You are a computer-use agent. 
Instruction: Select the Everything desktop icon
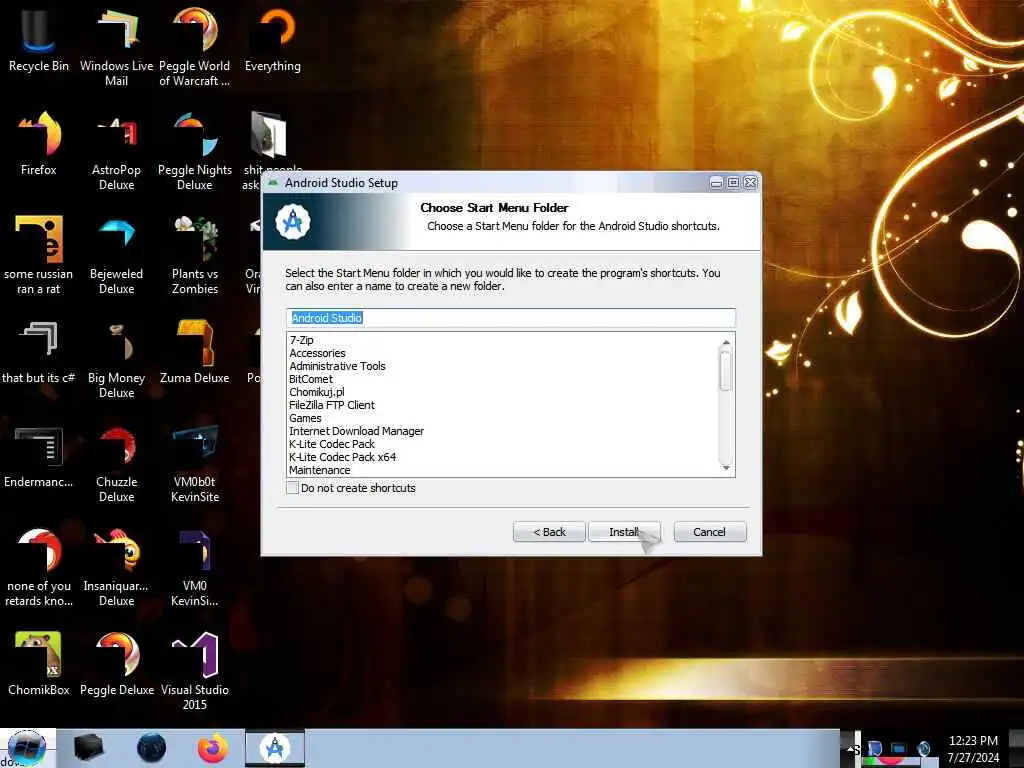point(273,39)
